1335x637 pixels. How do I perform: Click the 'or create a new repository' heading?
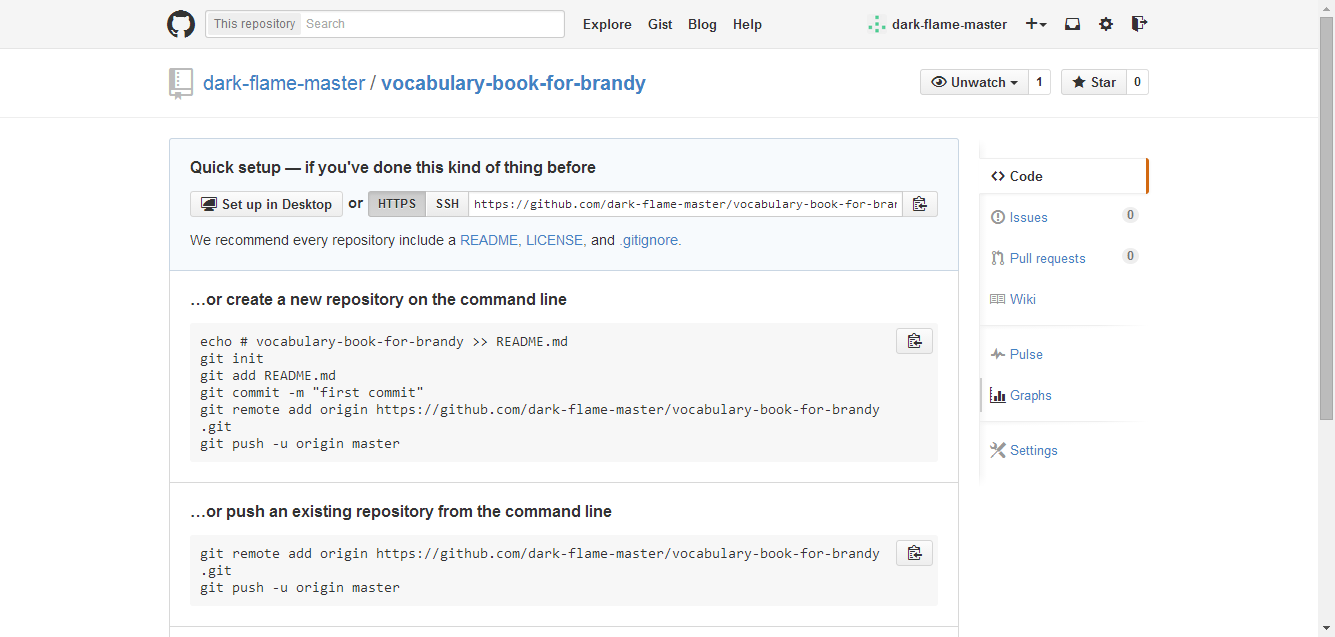[379, 299]
